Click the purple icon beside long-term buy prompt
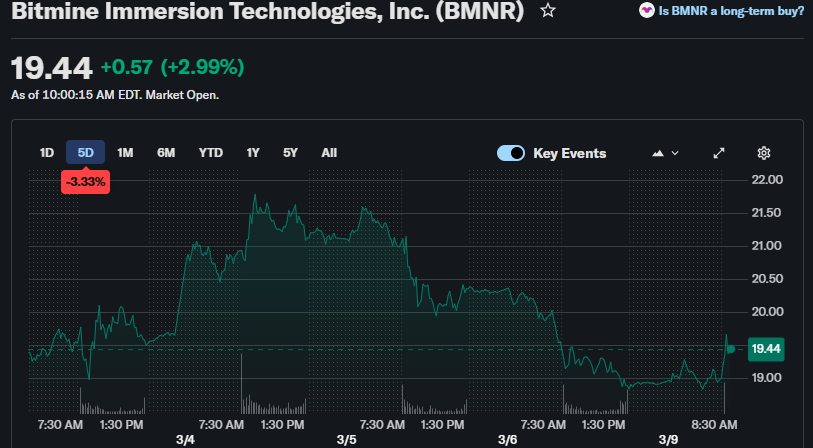This screenshot has height=448, width=813. [x=647, y=11]
